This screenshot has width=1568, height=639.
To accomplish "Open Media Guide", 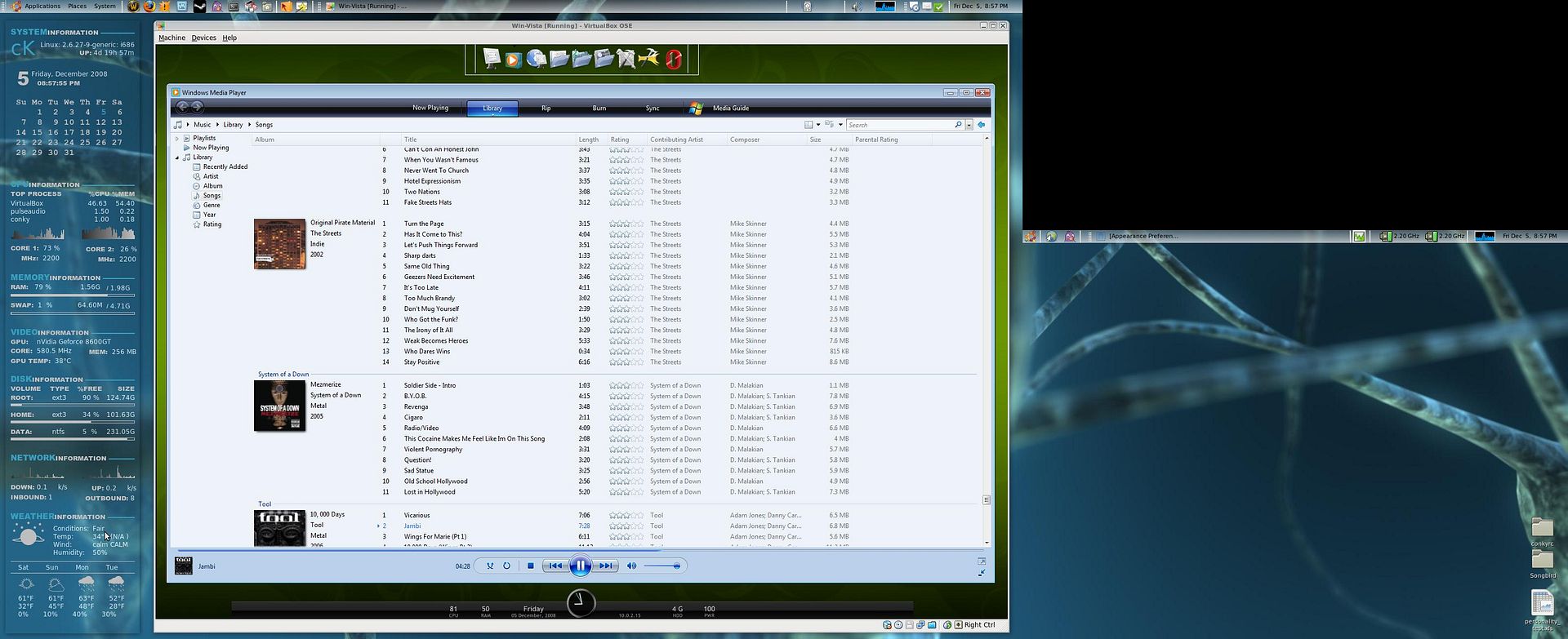I will tap(730, 108).
